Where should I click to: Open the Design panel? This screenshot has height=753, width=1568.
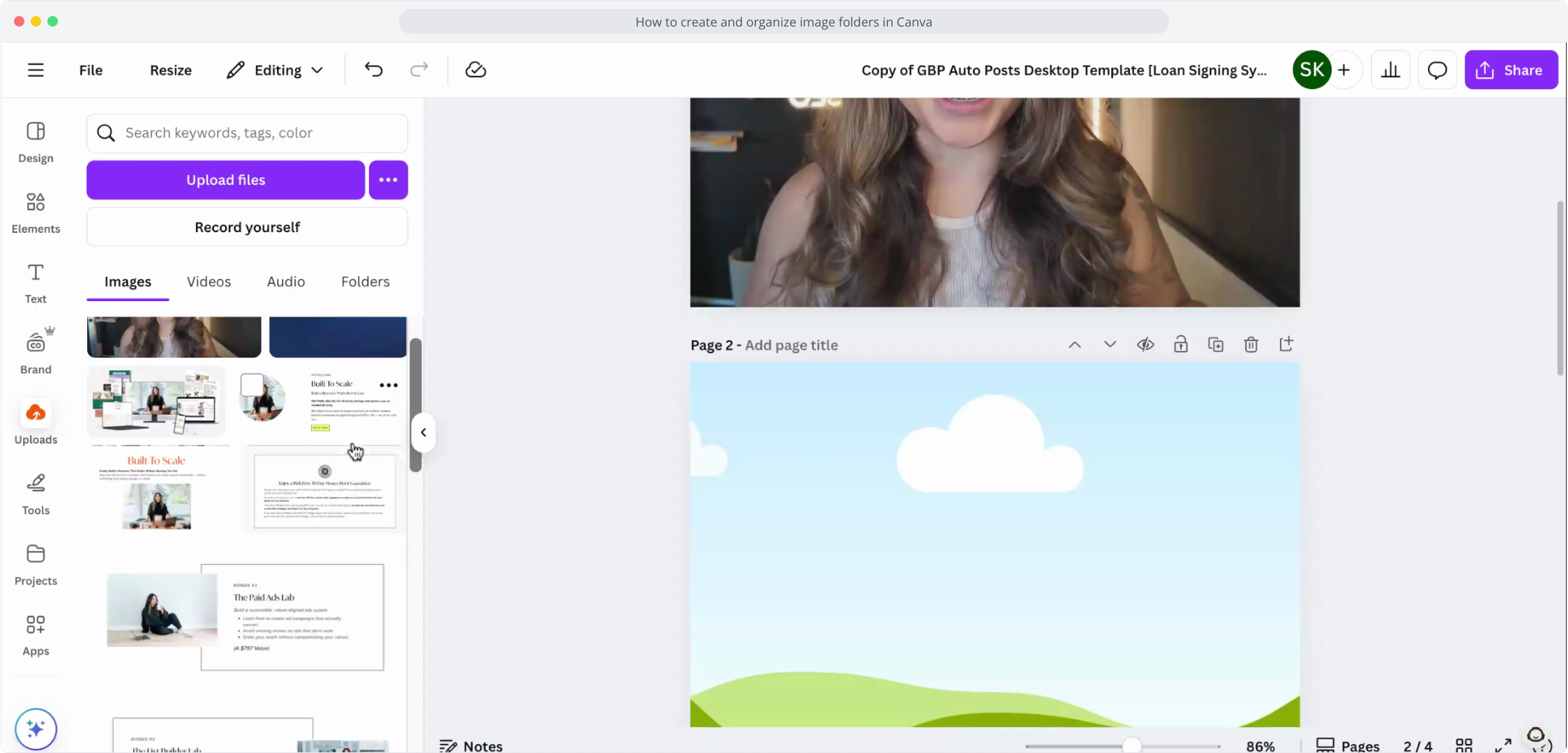coord(36,142)
